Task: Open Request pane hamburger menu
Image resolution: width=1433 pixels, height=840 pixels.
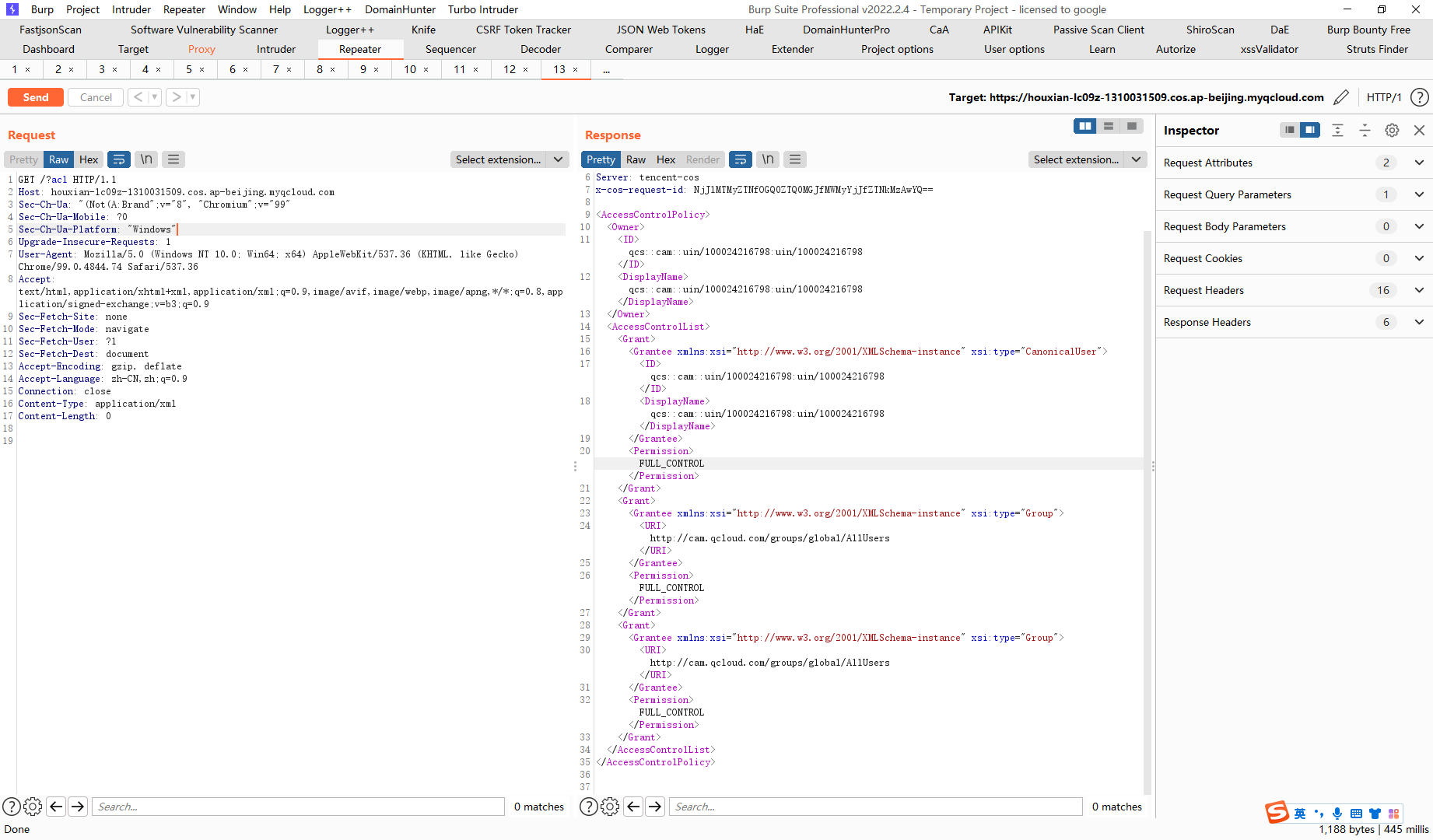Action: (173, 159)
